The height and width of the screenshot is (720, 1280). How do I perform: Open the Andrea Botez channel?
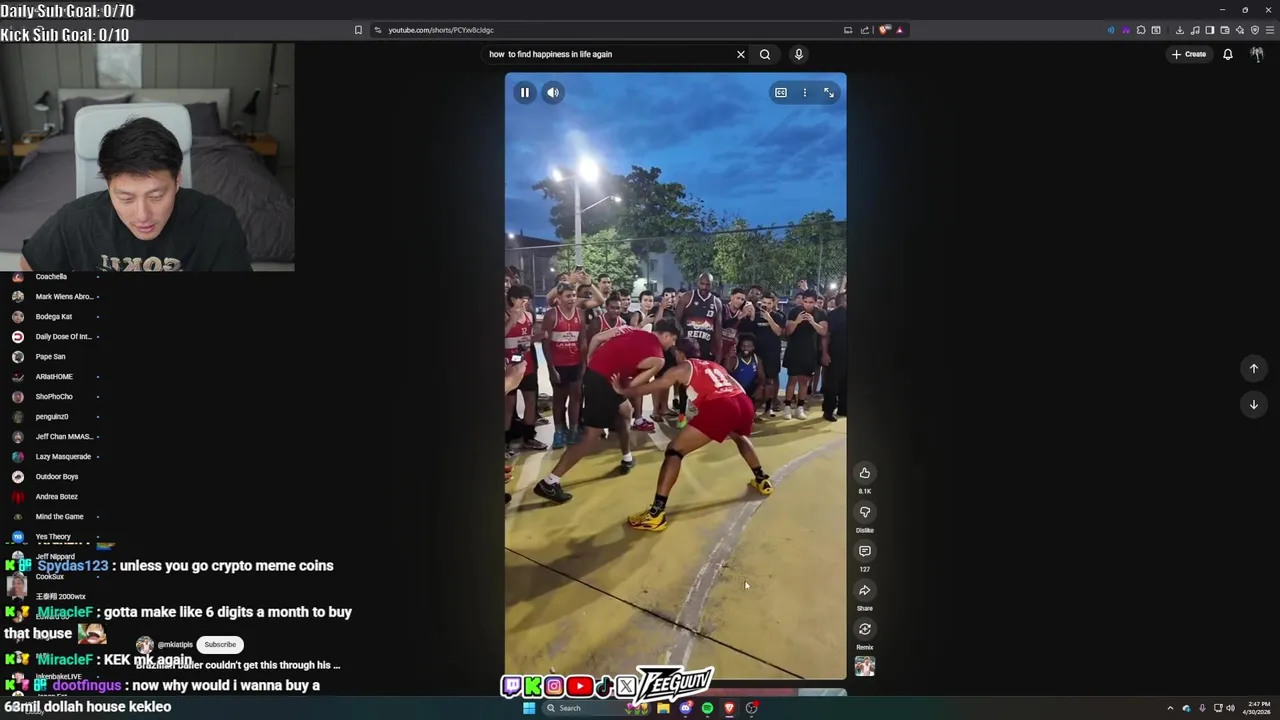pos(56,497)
